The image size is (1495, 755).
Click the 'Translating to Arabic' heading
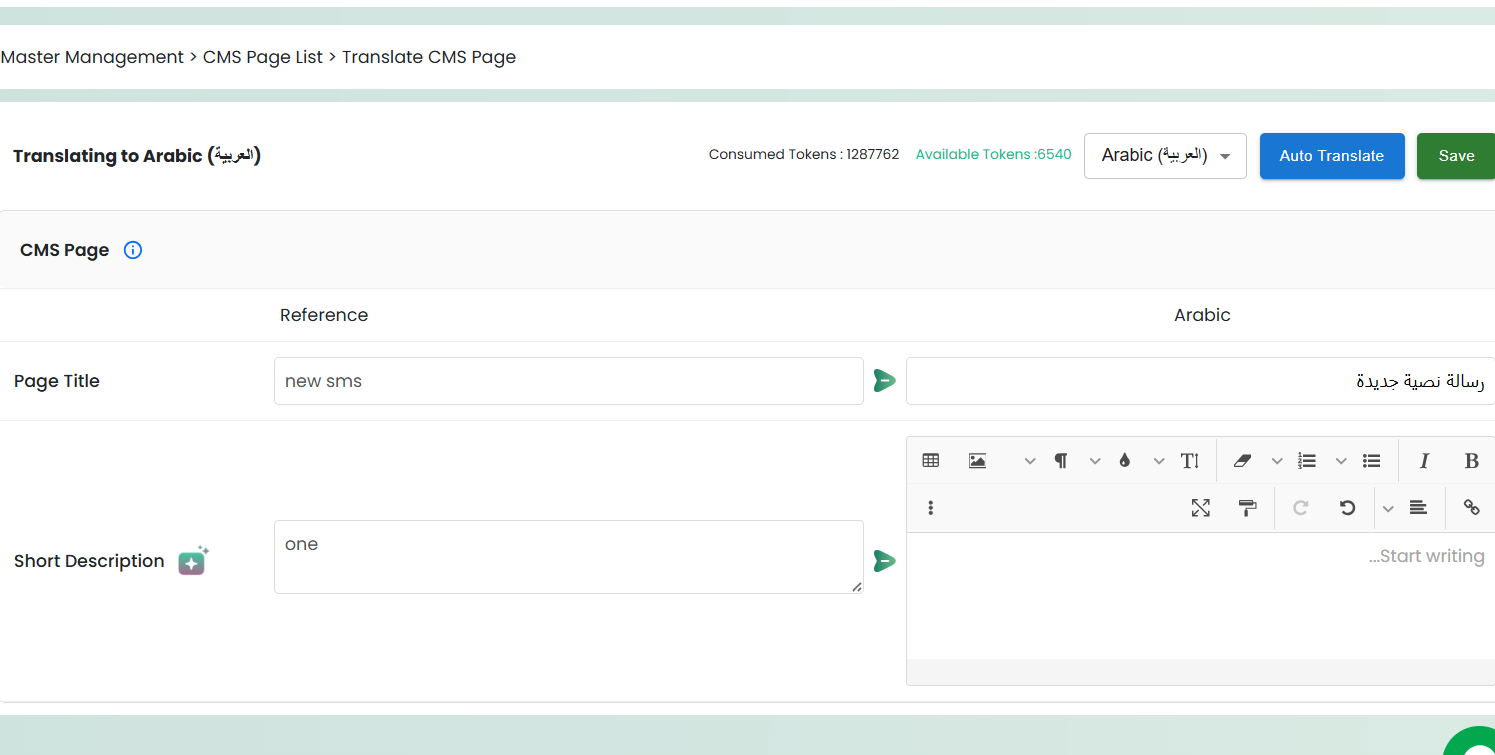137,156
